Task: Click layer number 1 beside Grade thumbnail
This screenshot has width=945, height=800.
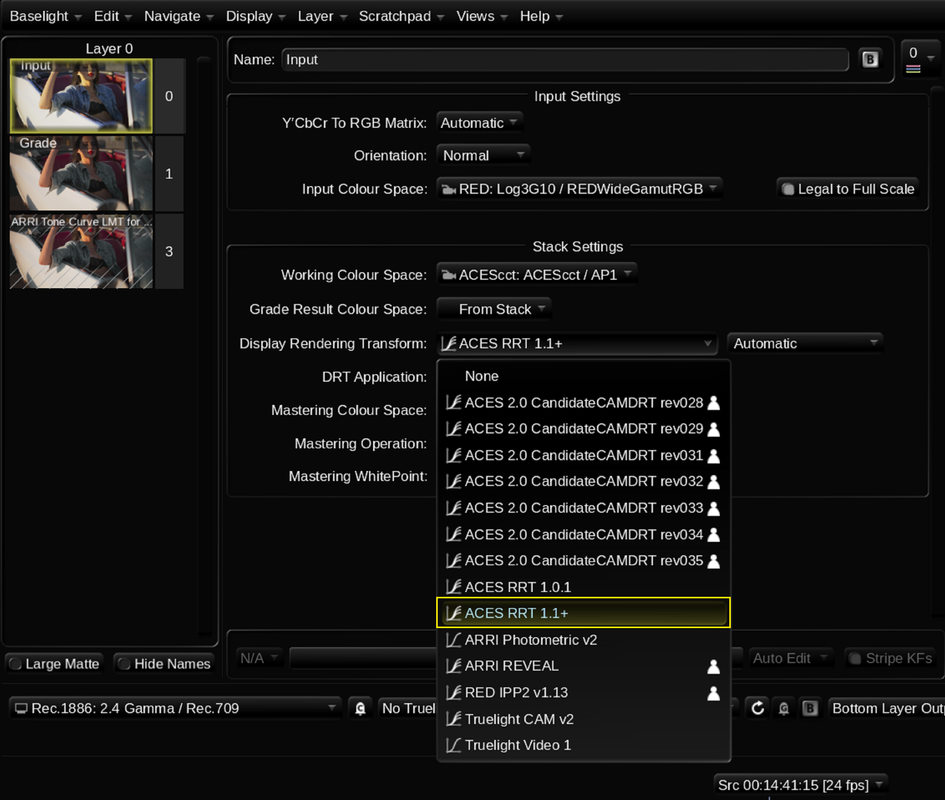Action: (169, 173)
